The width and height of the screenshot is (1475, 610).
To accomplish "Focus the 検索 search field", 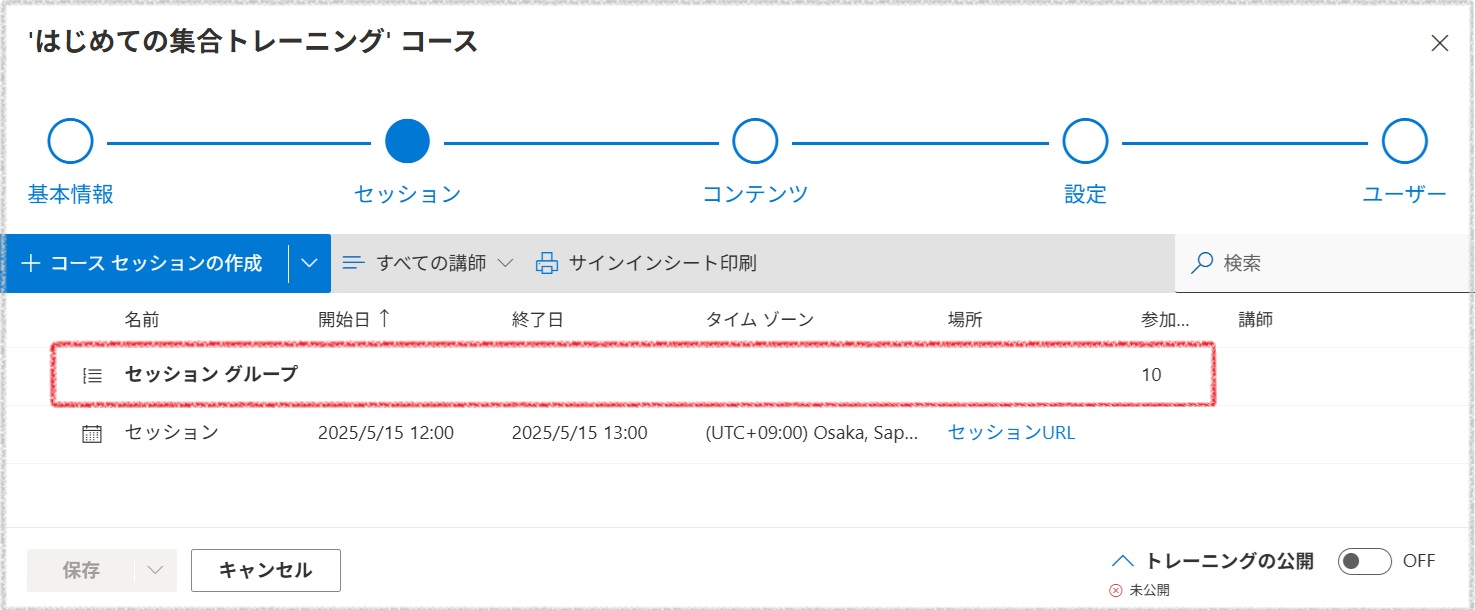I will (1324, 263).
